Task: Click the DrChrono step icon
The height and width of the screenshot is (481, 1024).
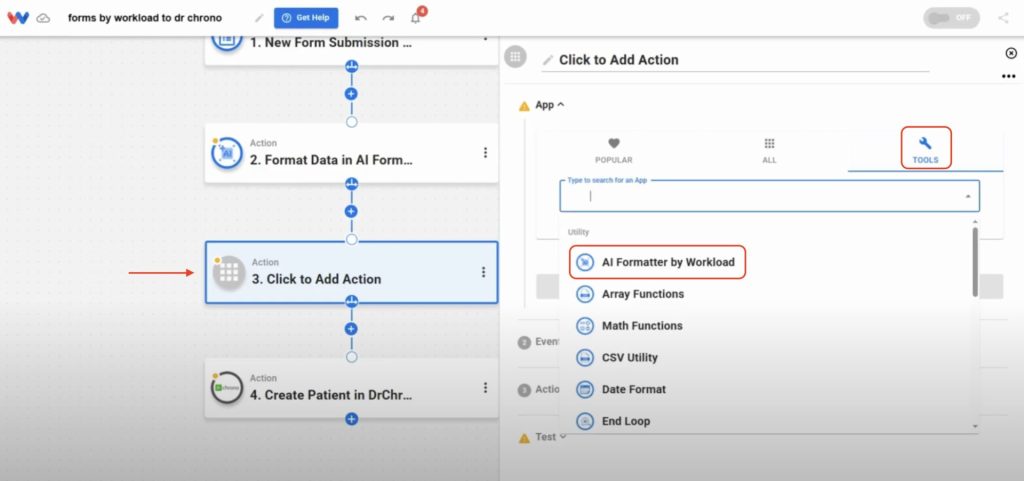Action: click(227, 388)
